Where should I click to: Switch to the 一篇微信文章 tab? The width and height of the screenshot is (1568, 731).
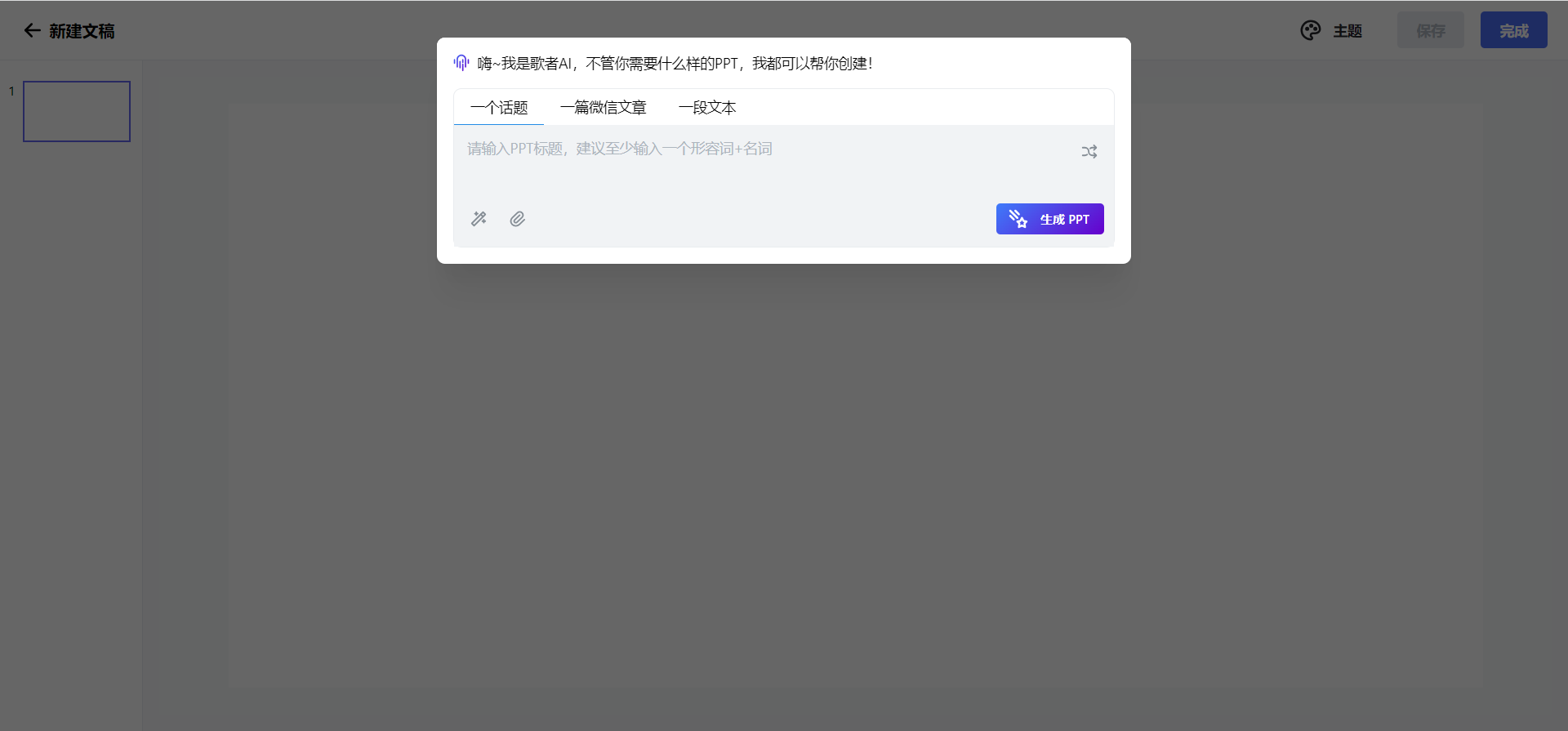point(603,108)
